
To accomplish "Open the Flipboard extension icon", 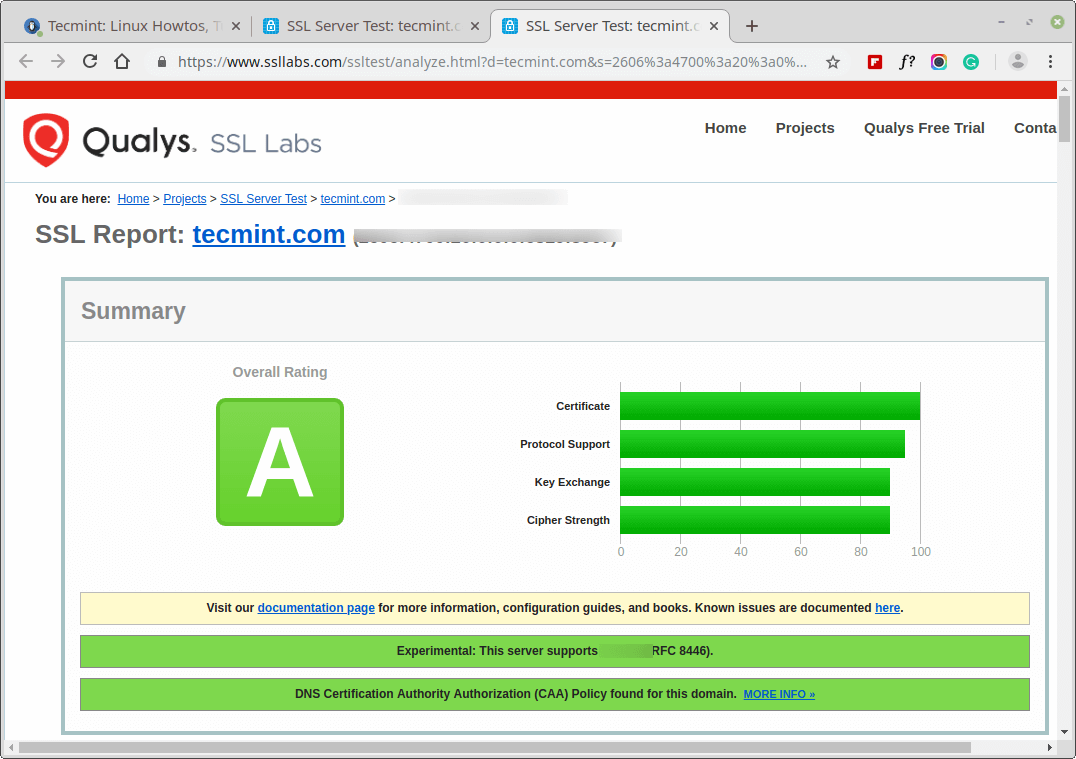I will [x=875, y=62].
